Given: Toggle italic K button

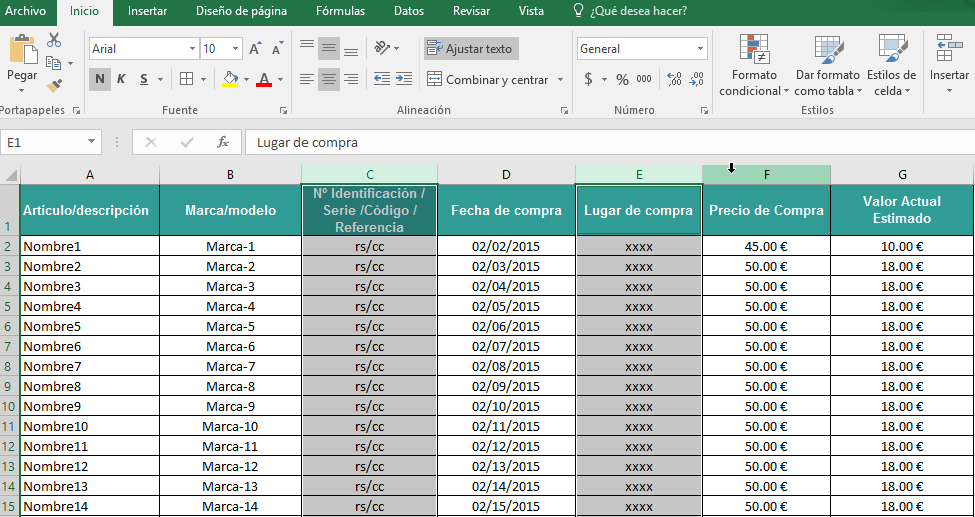Looking at the screenshot, I should [121, 79].
